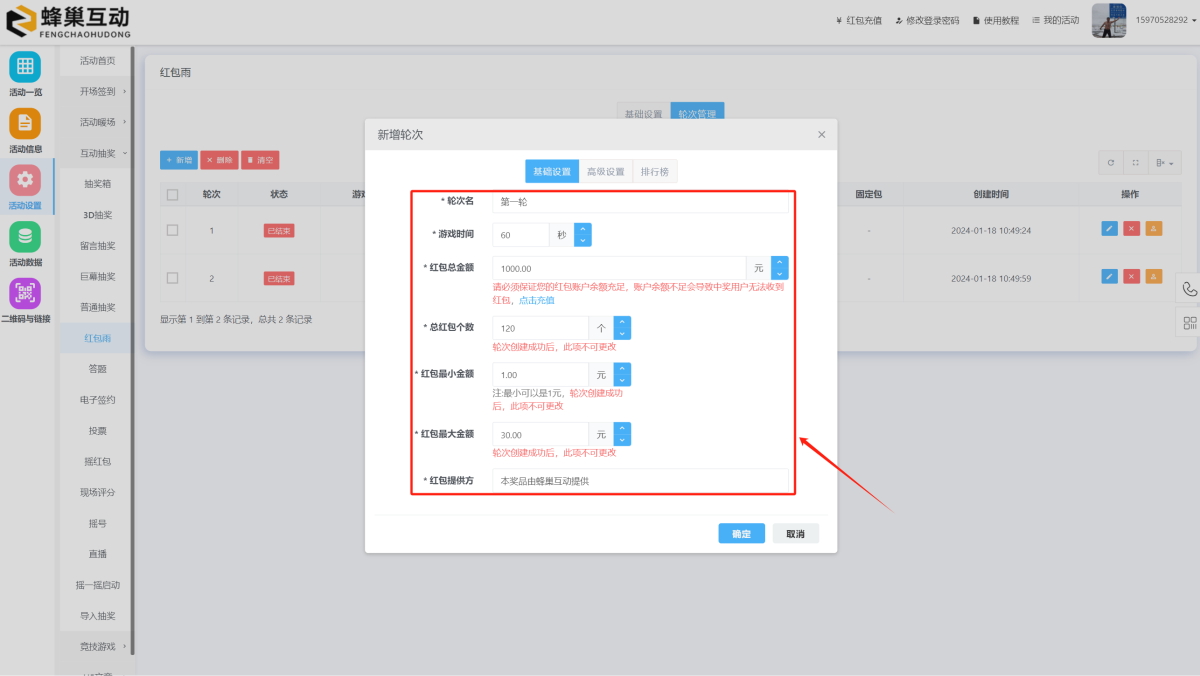Viewport: 1200px width, 676px height.
Task: Close the 新增轮次 dialog with X
Action: [821, 135]
